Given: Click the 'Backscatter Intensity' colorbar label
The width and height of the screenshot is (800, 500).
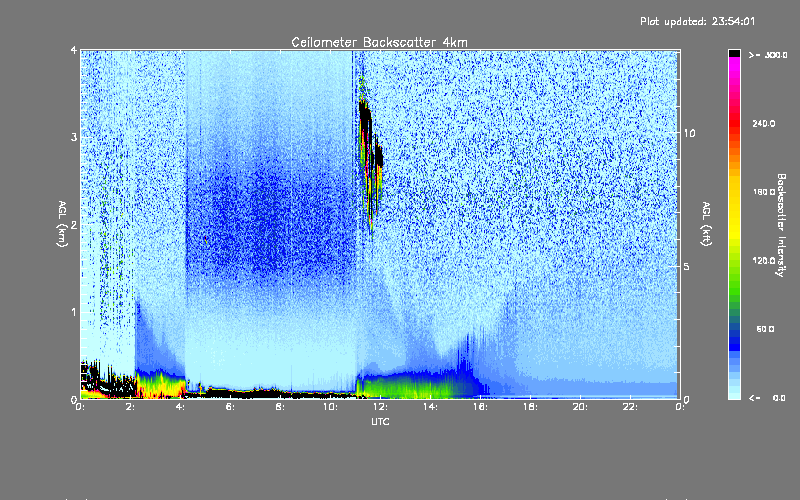Looking at the screenshot, I should pyautogui.click(x=781, y=225).
